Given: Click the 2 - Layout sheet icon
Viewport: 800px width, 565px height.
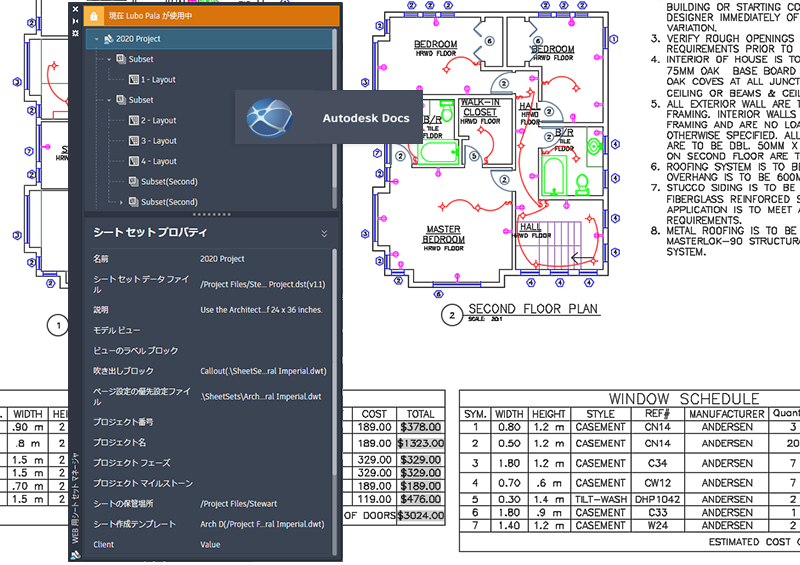Looking at the screenshot, I should coord(134,120).
